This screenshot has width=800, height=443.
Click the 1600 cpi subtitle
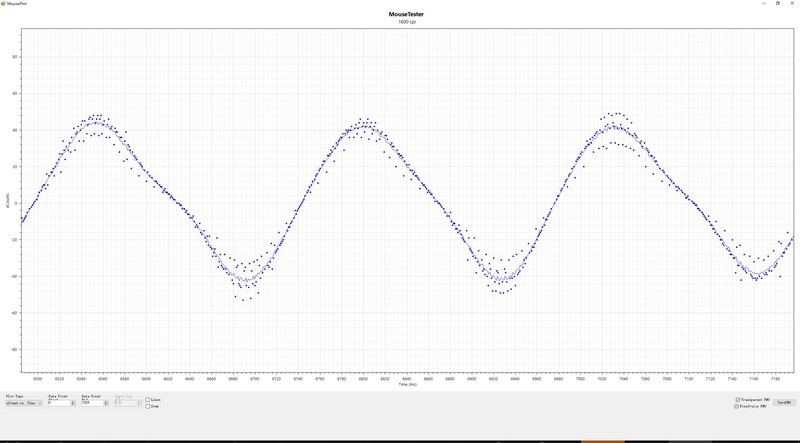point(406,22)
